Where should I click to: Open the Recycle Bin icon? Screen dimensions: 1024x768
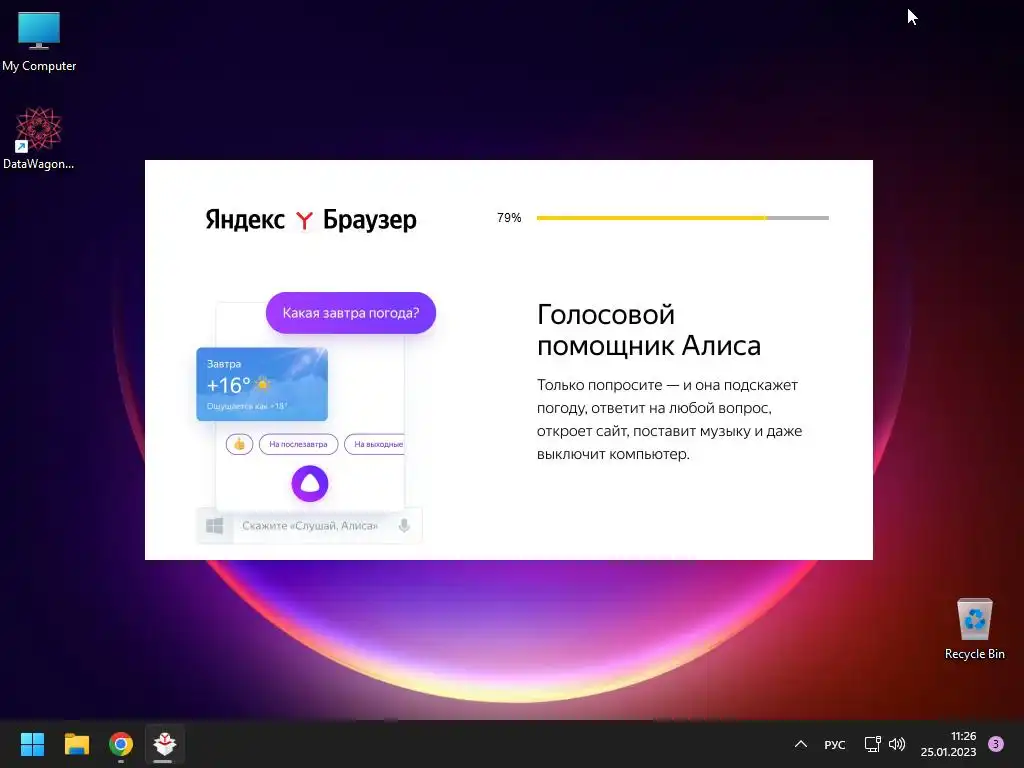(x=974, y=629)
